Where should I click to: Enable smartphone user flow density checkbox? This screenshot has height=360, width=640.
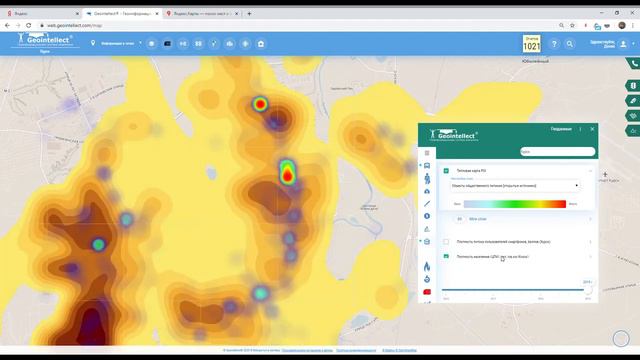pyautogui.click(x=446, y=242)
